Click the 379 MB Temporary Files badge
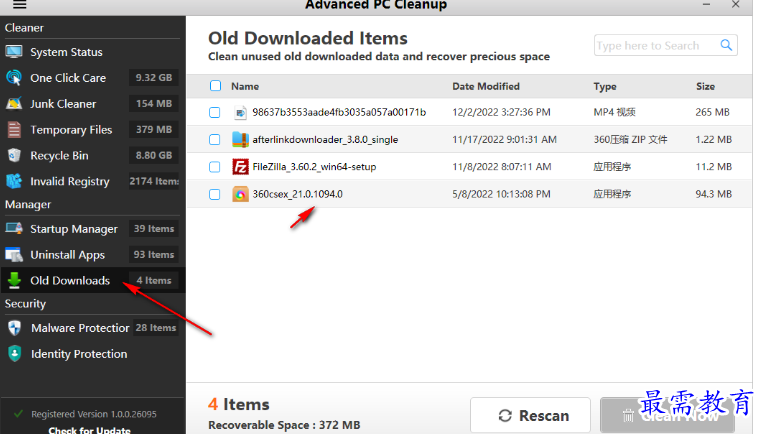This screenshot has height=434, width=762. tap(154, 130)
